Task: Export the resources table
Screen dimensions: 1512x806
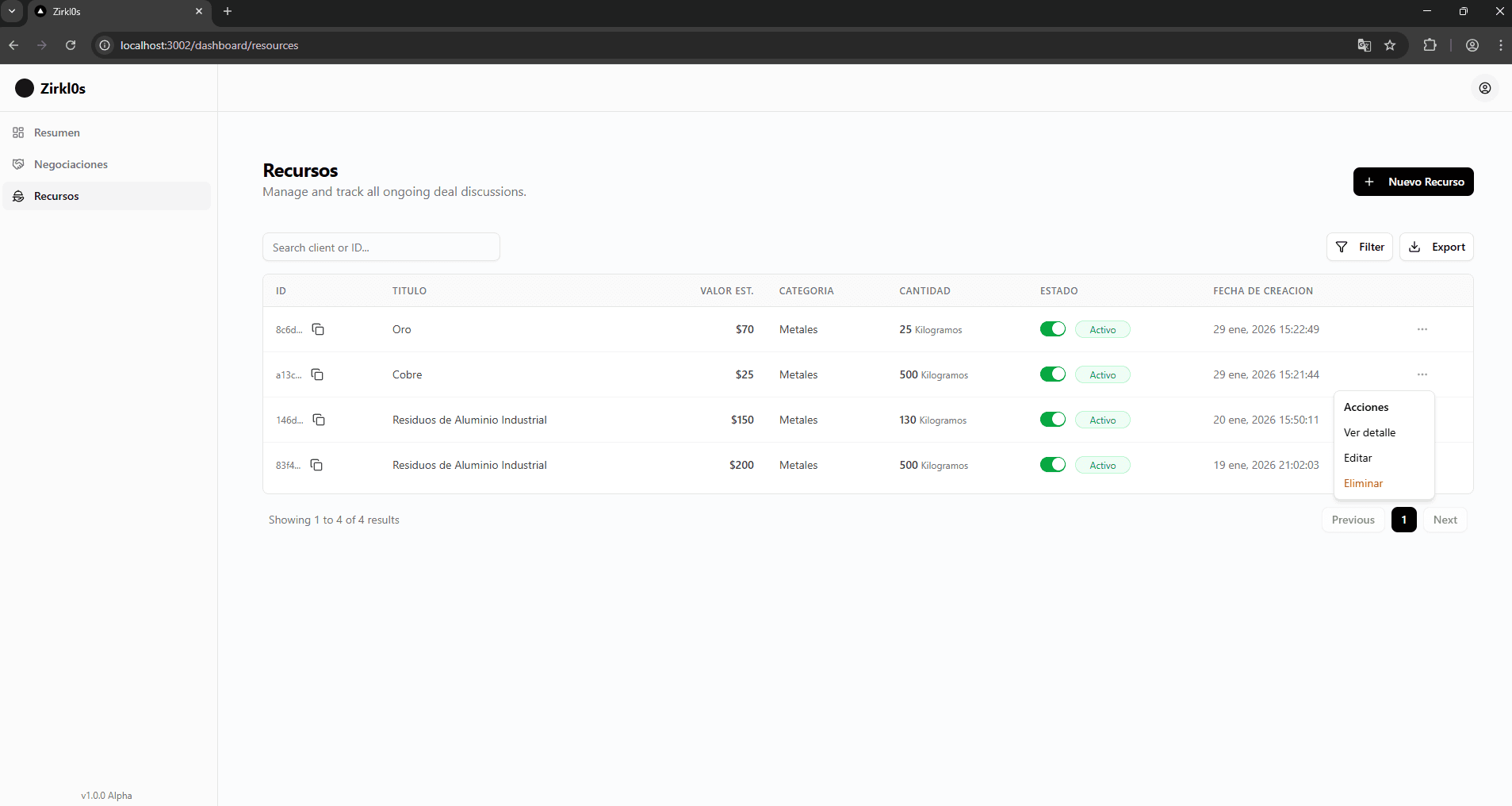Action: pyautogui.click(x=1436, y=247)
